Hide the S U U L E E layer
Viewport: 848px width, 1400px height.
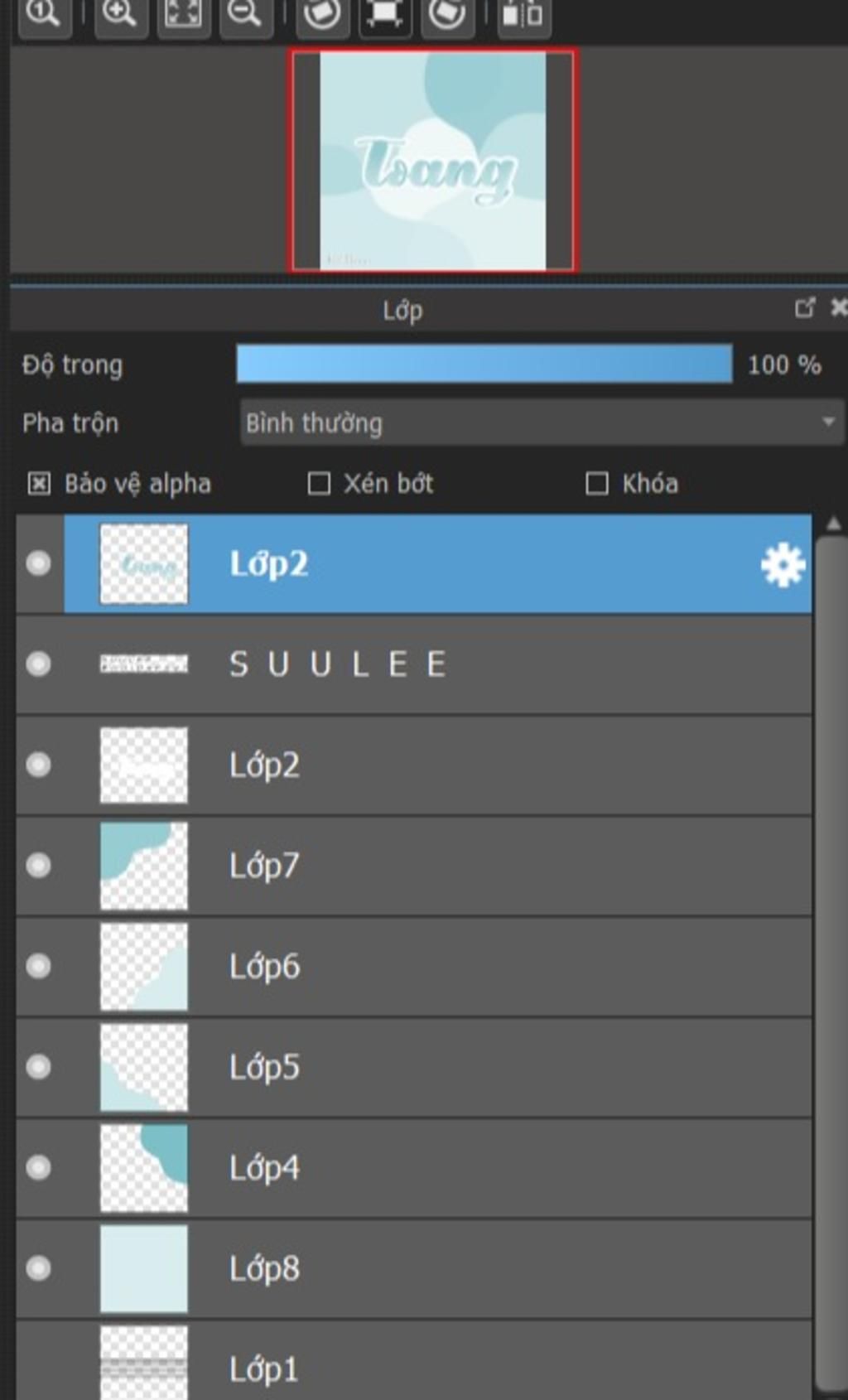click(38, 664)
